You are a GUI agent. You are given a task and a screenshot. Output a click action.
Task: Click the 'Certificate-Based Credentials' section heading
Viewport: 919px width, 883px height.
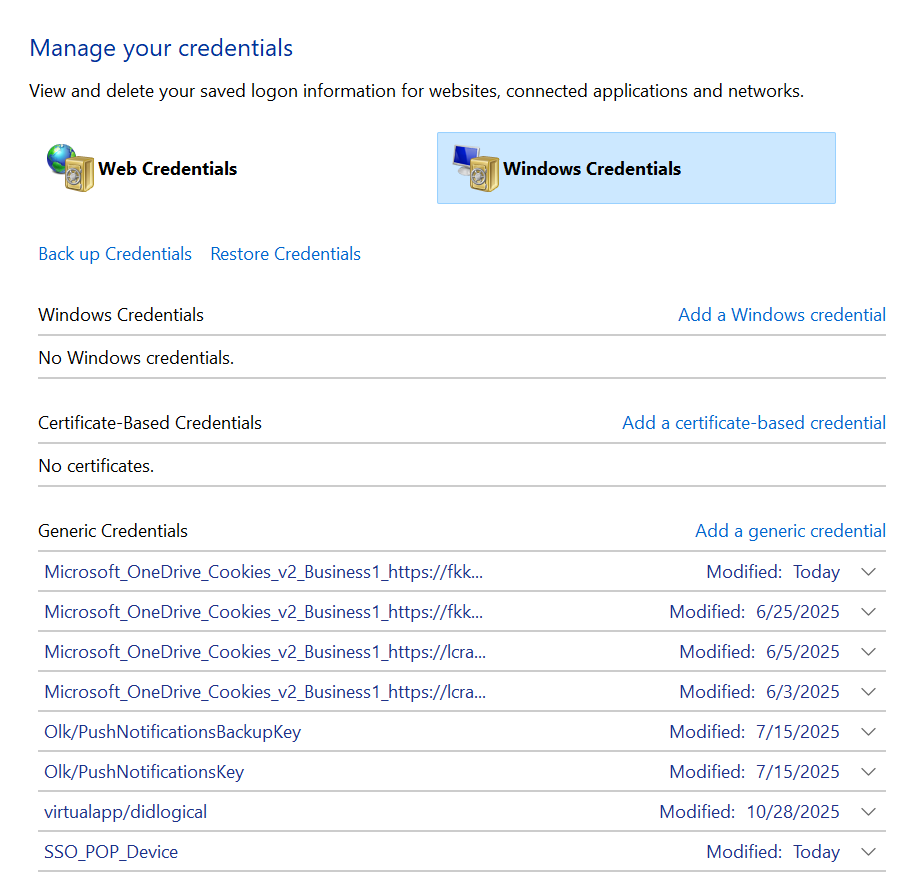click(149, 422)
